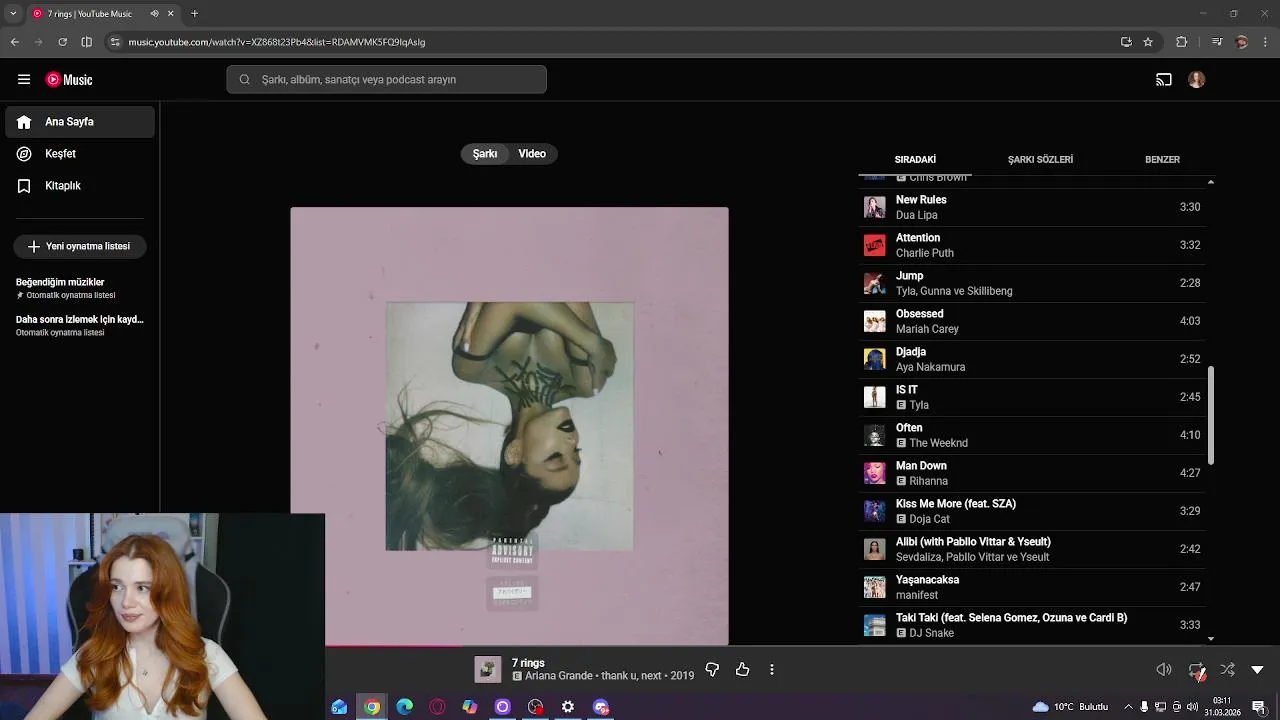Click the queue list scrollbar

(1211, 415)
